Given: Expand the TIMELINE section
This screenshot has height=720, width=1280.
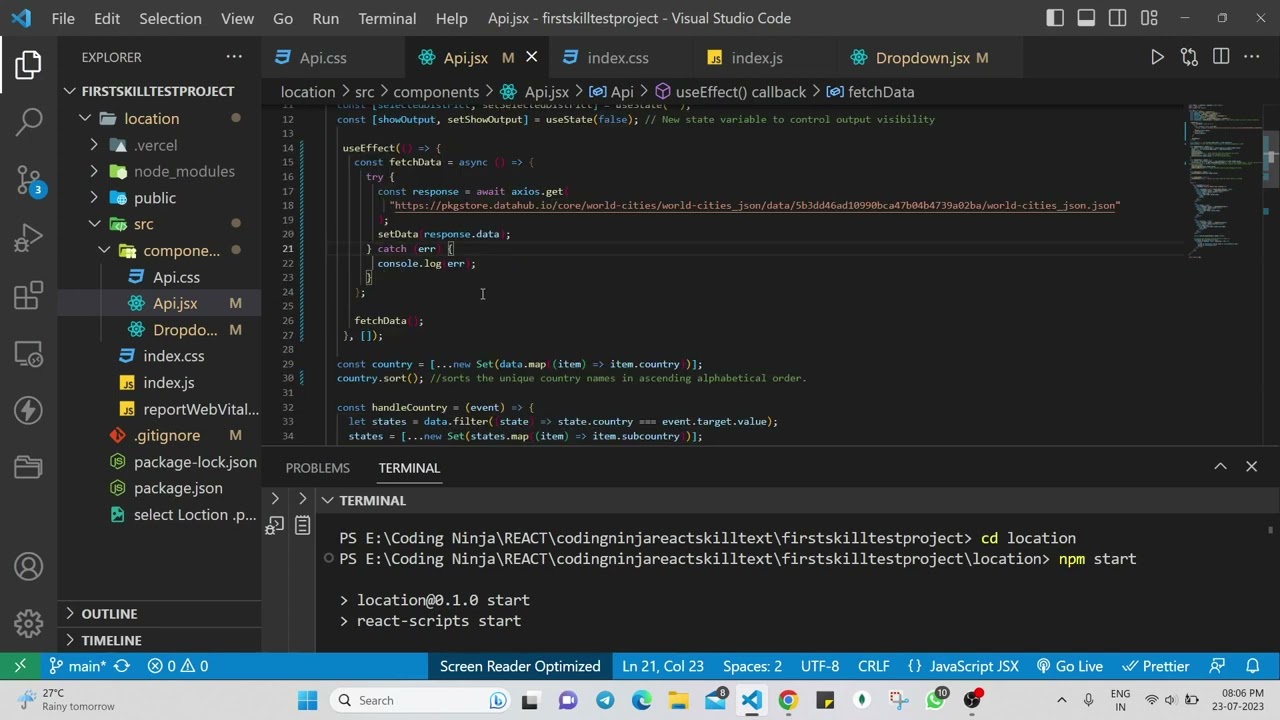Looking at the screenshot, I should pos(111,640).
